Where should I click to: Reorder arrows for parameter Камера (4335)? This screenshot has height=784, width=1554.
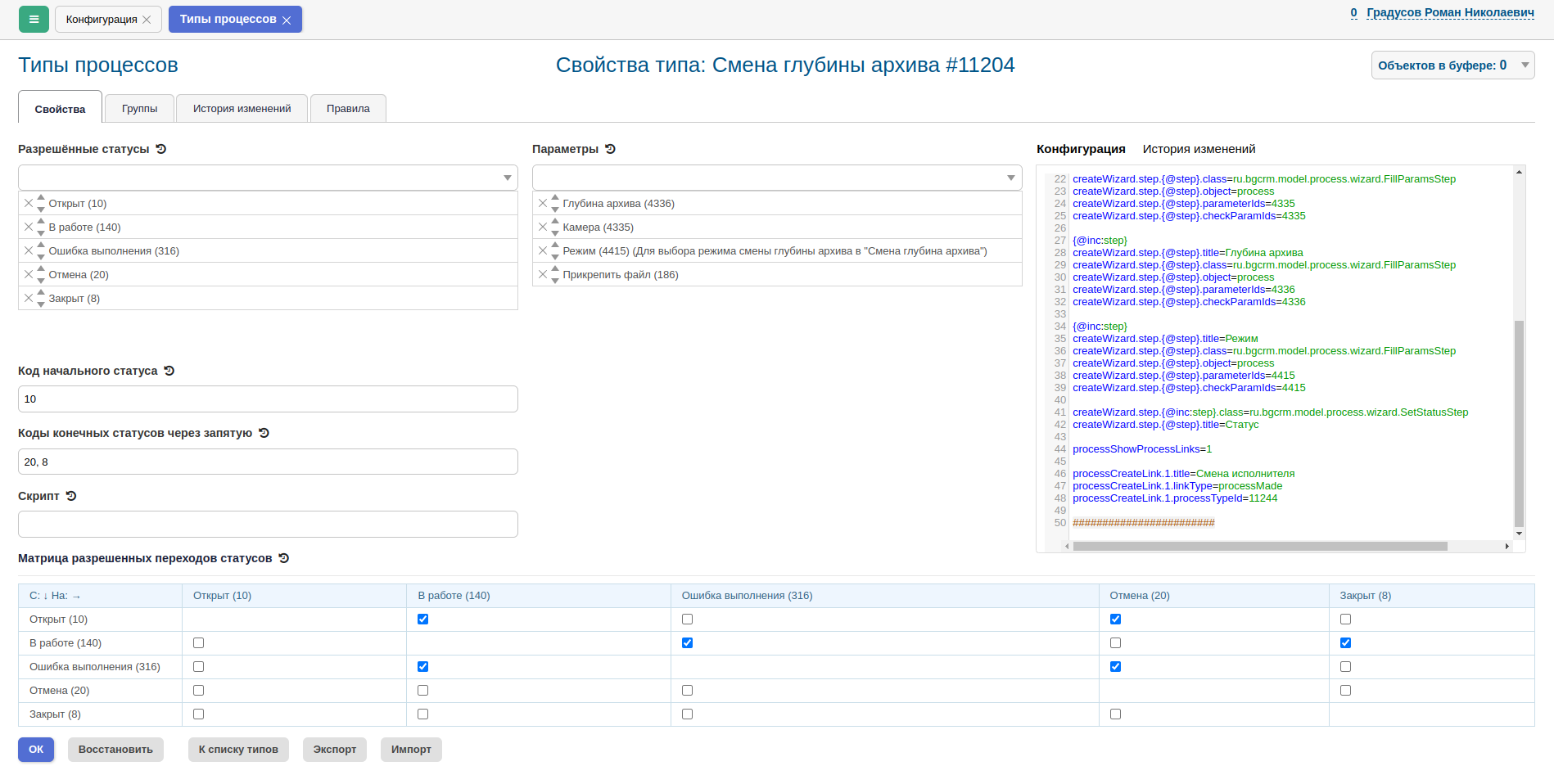tap(555, 227)
